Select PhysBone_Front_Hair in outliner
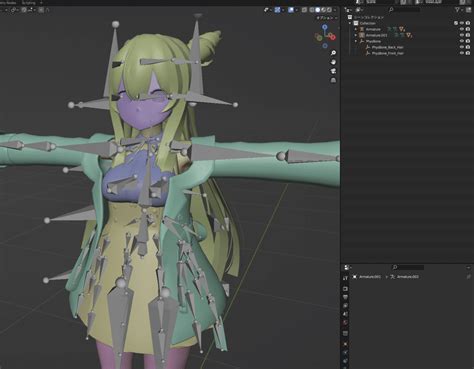Screen dimensions: 474x369 coord(388,53)
